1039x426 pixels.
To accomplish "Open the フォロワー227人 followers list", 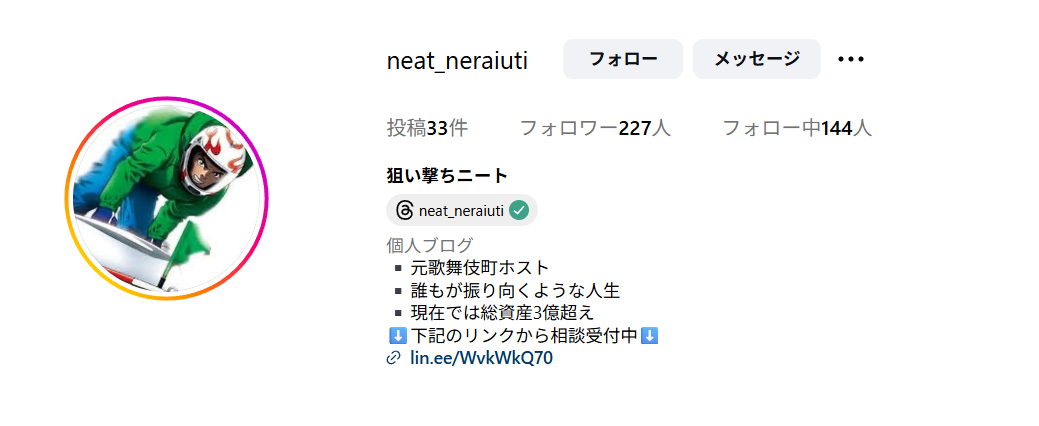I will point(595,128).
